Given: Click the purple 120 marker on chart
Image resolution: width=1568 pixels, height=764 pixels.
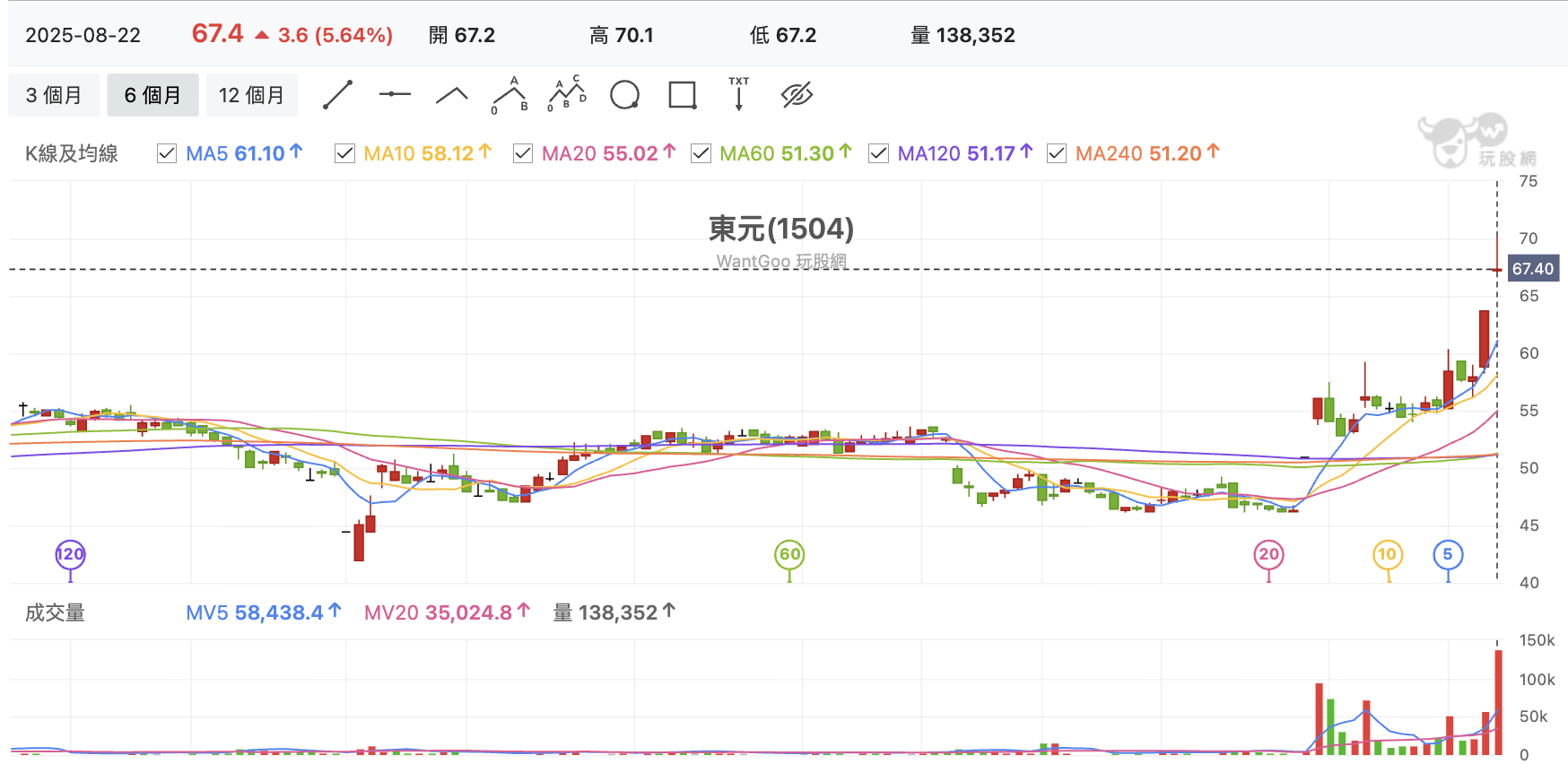Looking at the screenshot, I should (x=70, y=554).
